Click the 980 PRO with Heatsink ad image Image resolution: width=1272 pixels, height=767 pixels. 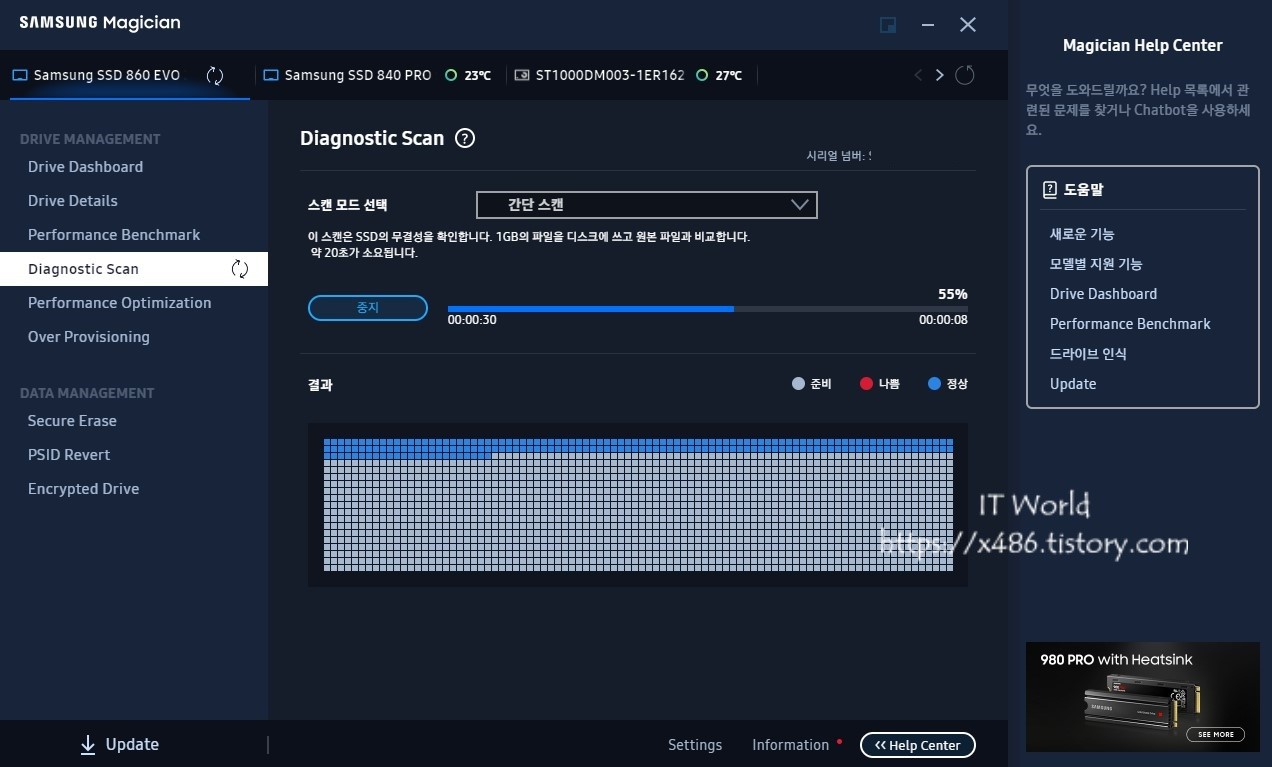coord(1143,697)
